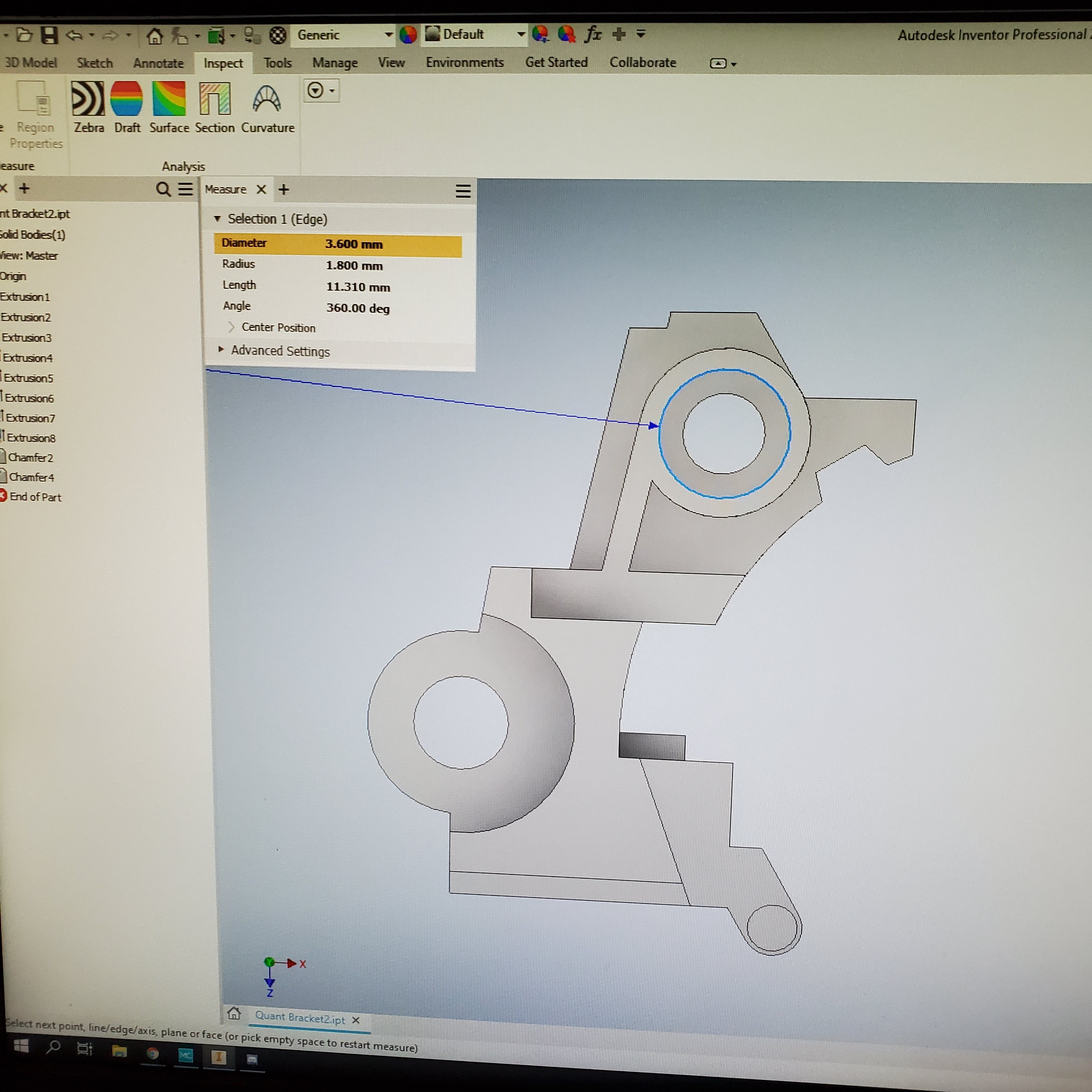Select Extrusion5 in the model browser
Viewport: 1092px width, 1092px height.
[28, 378]
